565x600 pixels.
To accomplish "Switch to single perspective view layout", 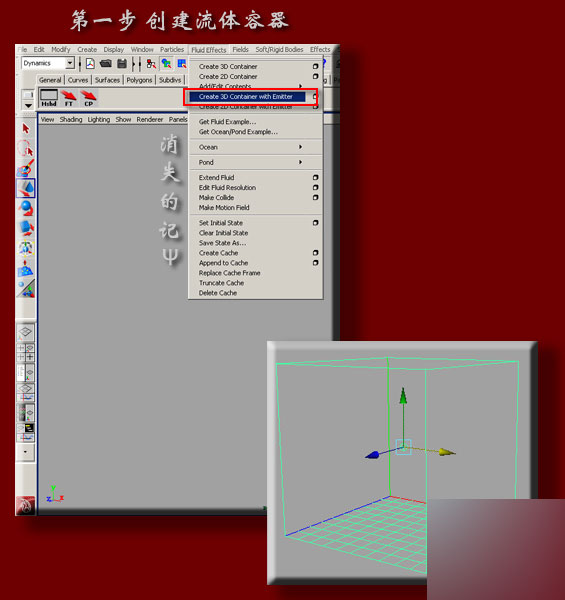I will (x=26, y=332).
